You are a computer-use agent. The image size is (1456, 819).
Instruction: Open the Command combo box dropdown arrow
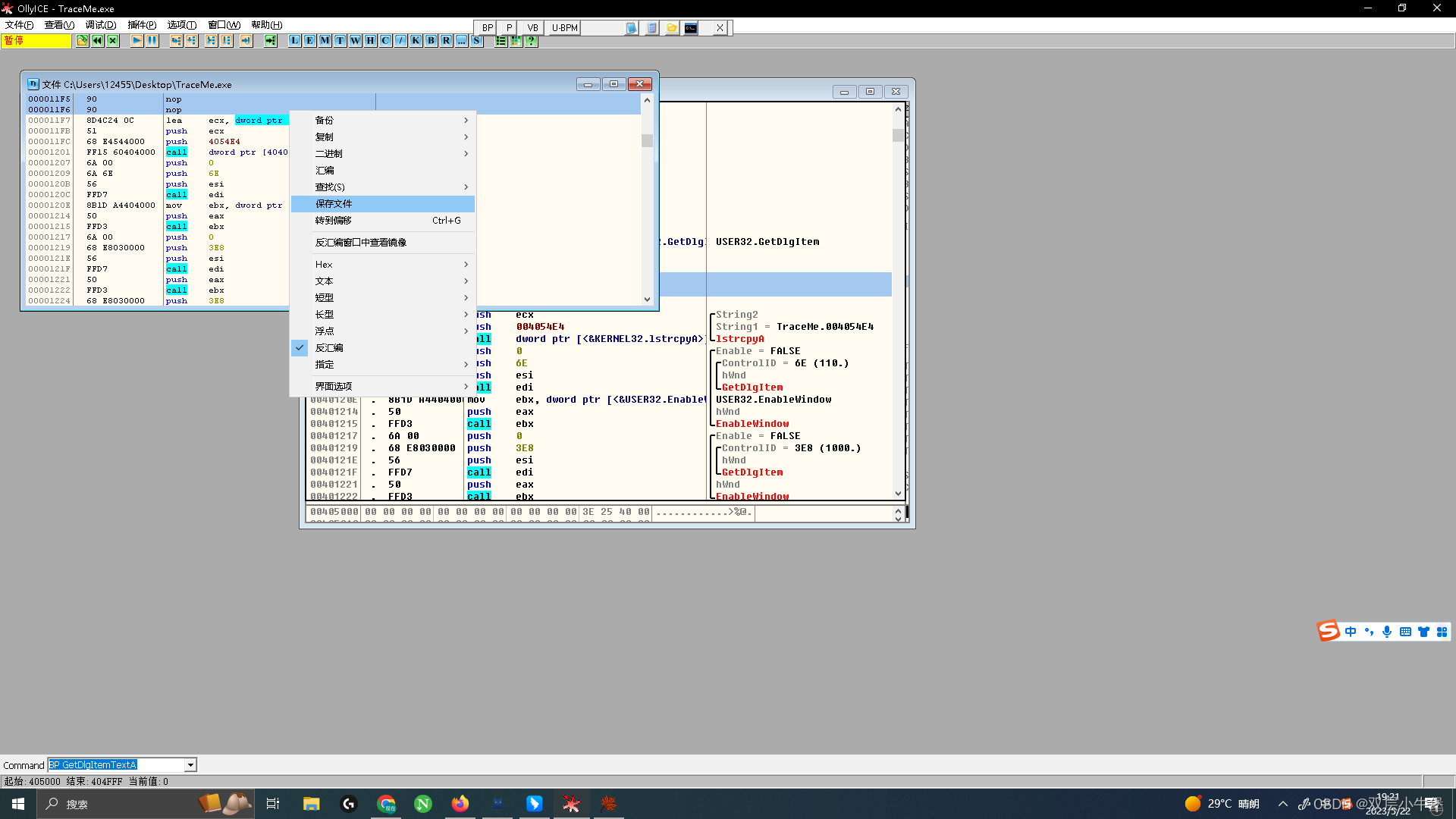(x=190, y=765)
